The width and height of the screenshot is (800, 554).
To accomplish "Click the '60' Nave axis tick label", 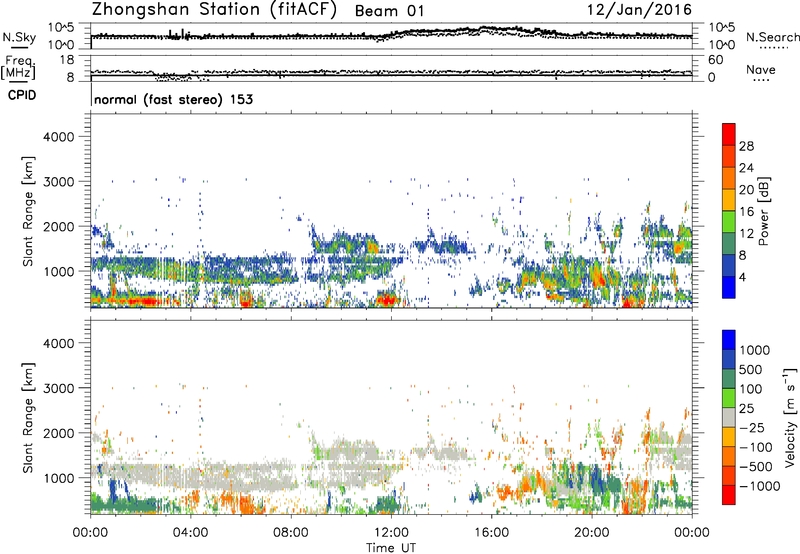I will (715, 60).
